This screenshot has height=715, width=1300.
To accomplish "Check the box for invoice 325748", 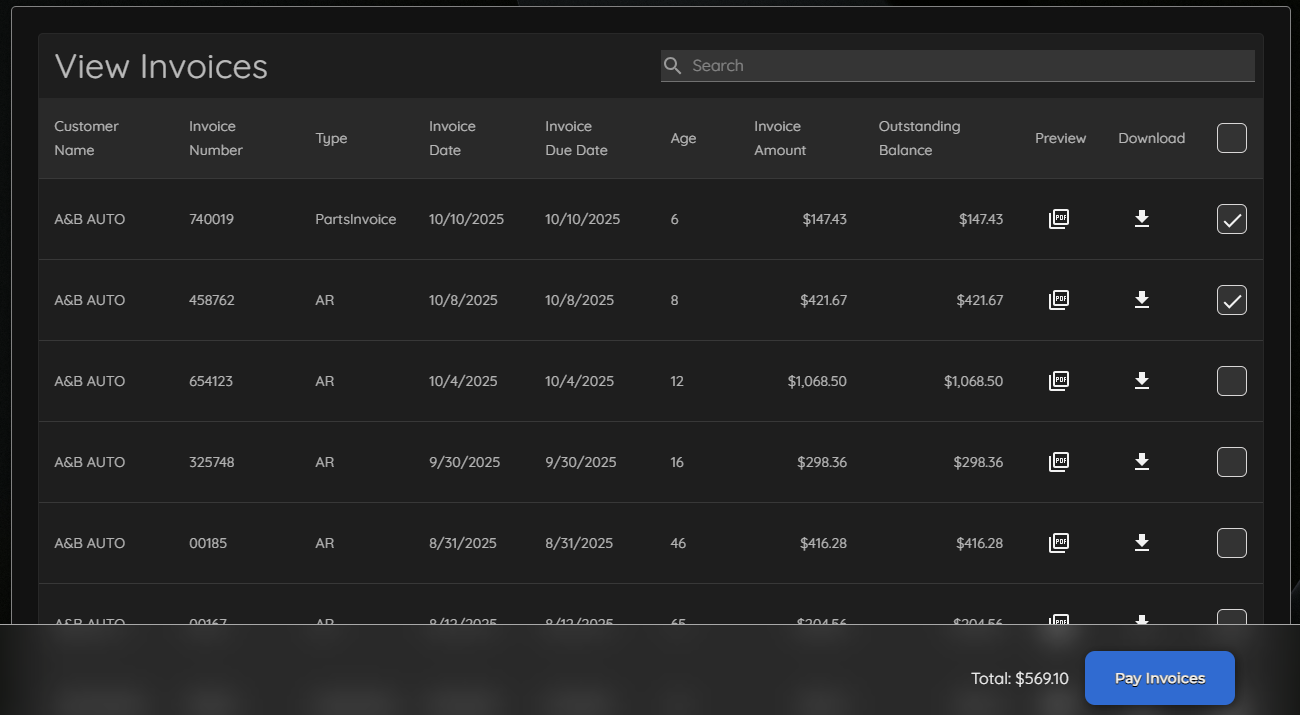I will point(1231,462).
